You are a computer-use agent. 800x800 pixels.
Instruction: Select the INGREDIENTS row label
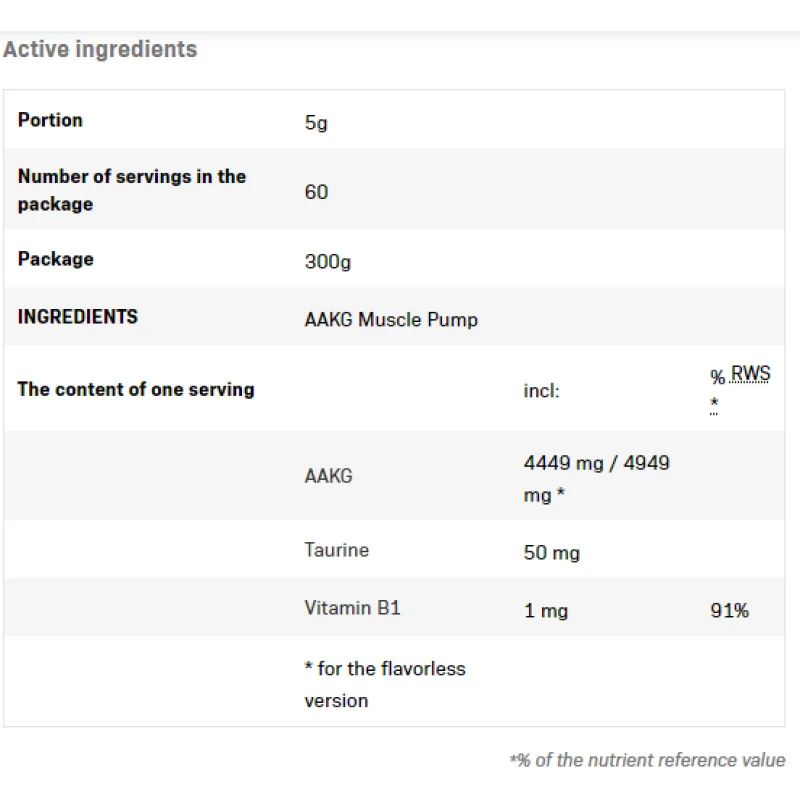tap(77, 317)
